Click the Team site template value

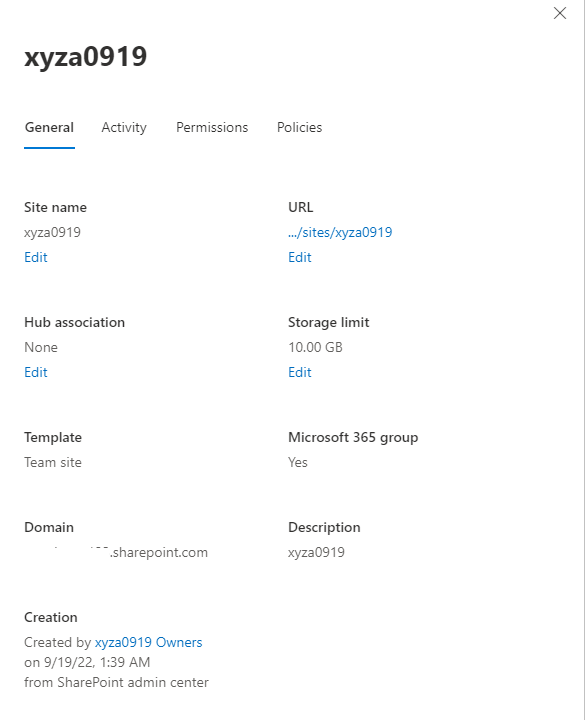click(x=52, y=462)
